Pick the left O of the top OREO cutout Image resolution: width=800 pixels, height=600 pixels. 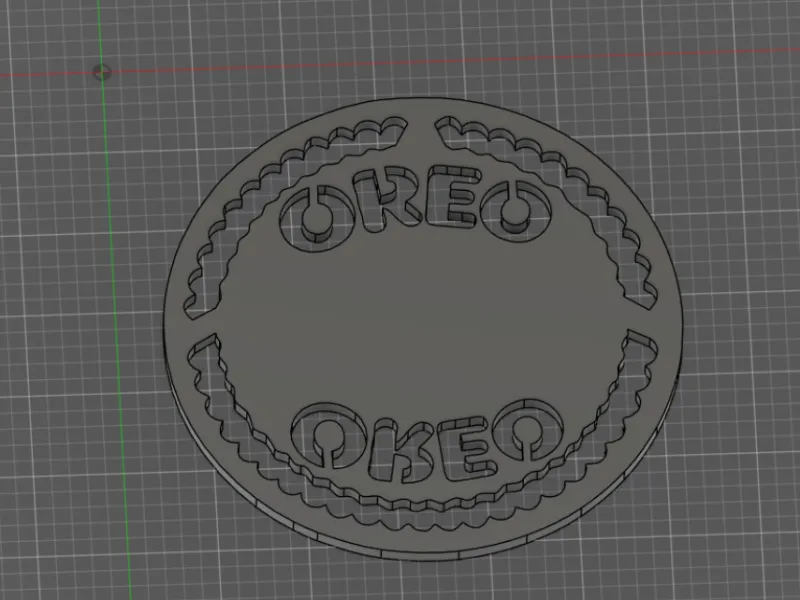click(x=315, y=217)
